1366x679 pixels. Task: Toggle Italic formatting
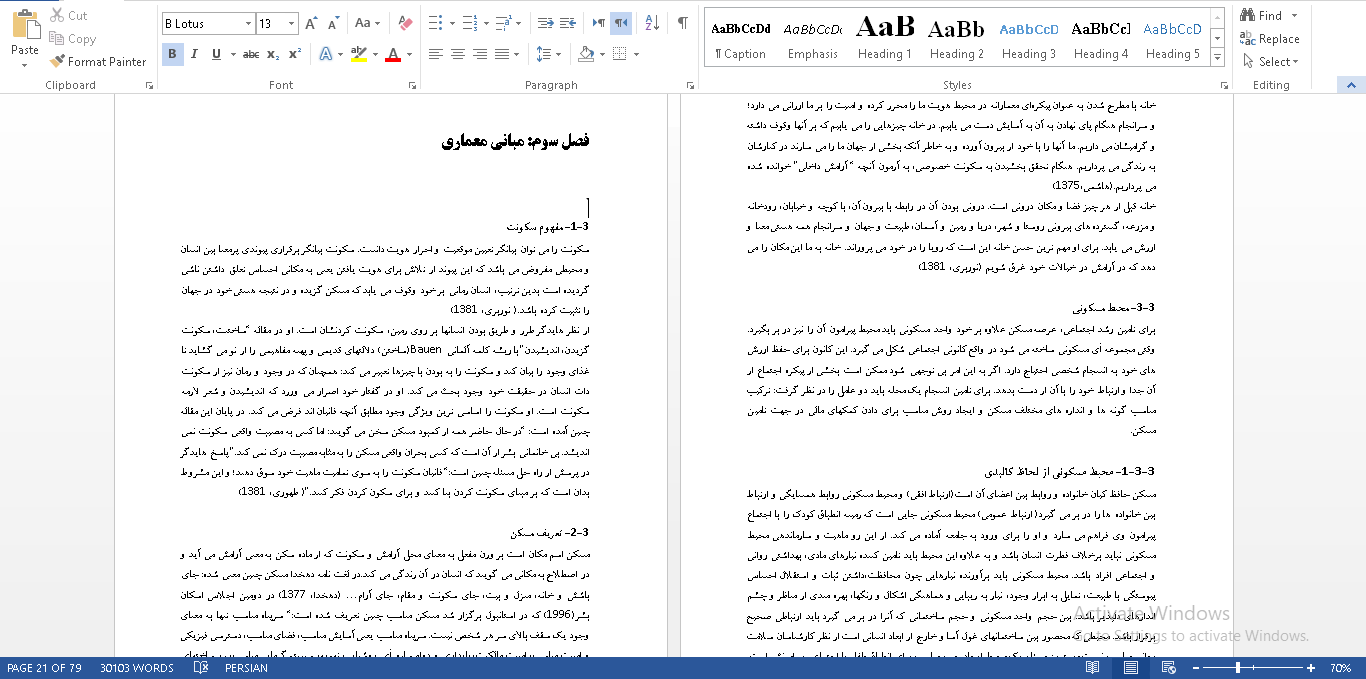tap(194, 54)
